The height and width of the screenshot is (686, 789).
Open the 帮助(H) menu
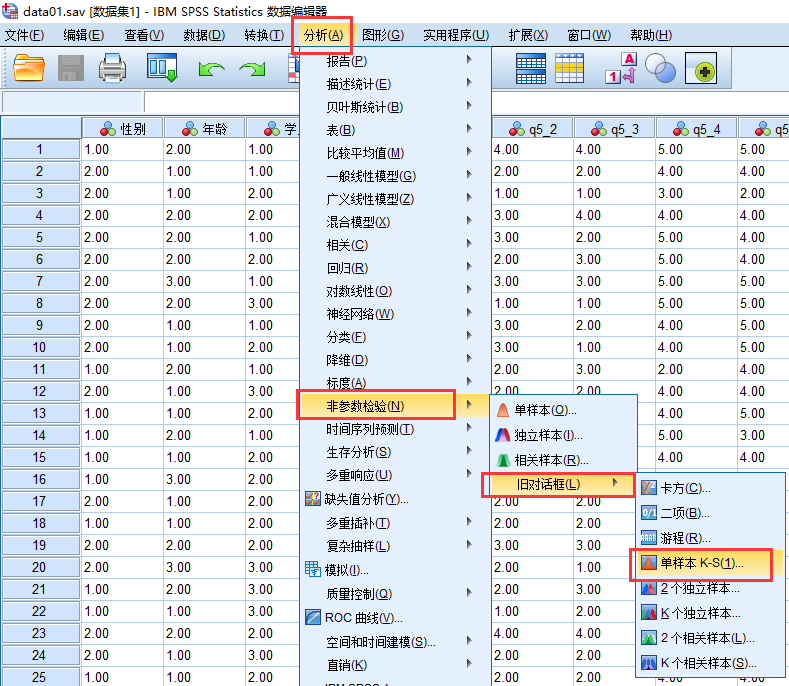651,35
